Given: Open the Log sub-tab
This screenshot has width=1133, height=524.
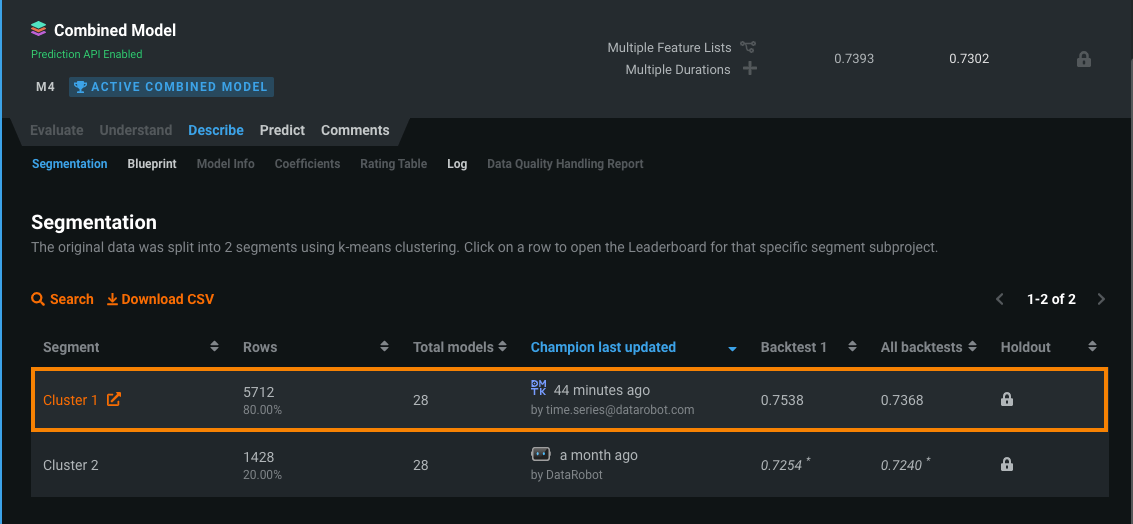Looking at the screenshot, I should [x=457, y=164].
